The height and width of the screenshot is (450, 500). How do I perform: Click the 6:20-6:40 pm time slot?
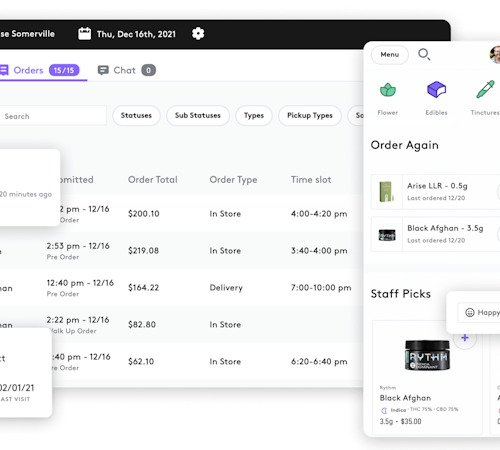(x=319, y=362)
